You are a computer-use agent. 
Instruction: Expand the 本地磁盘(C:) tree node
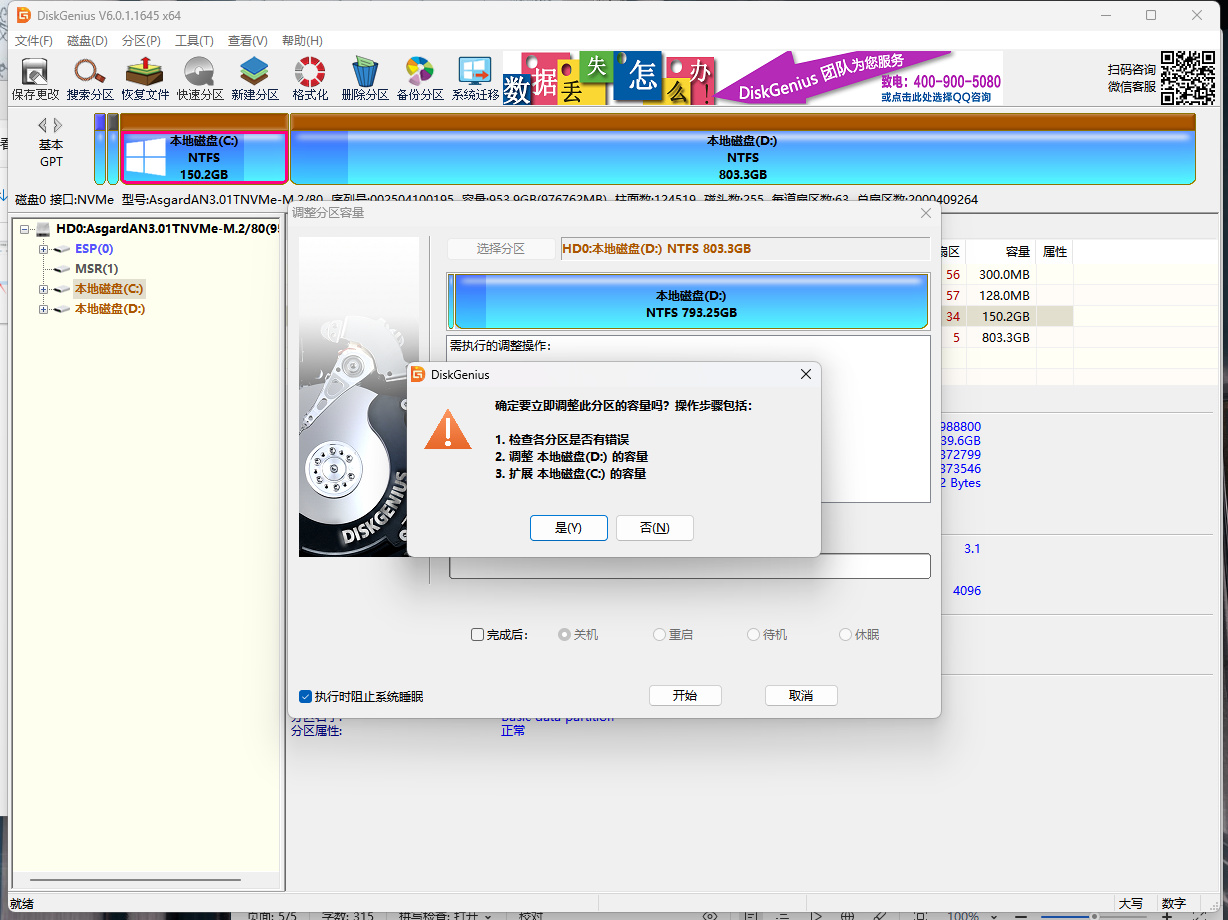43,289
